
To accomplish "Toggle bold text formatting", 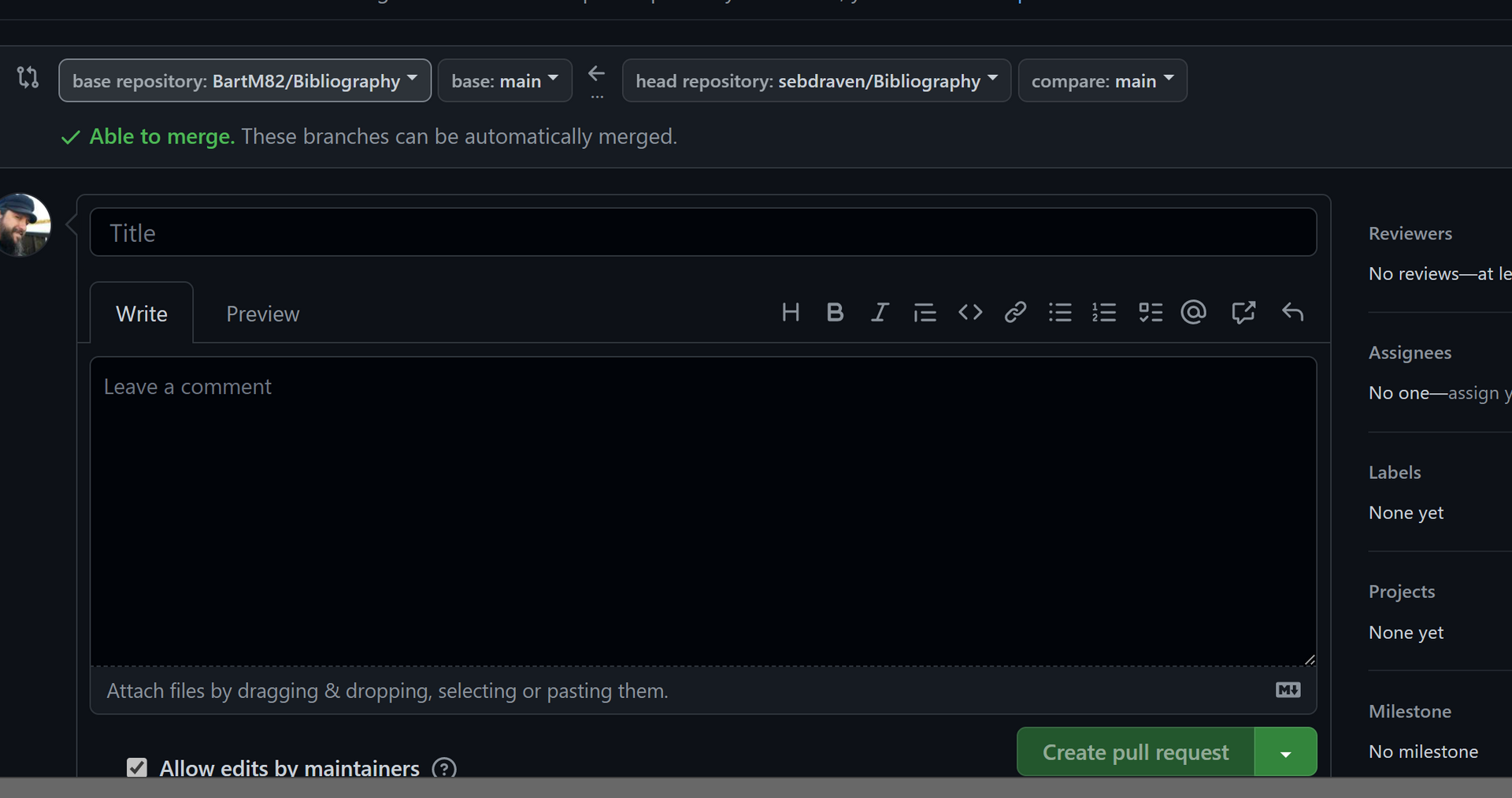I will pos(835,312).
